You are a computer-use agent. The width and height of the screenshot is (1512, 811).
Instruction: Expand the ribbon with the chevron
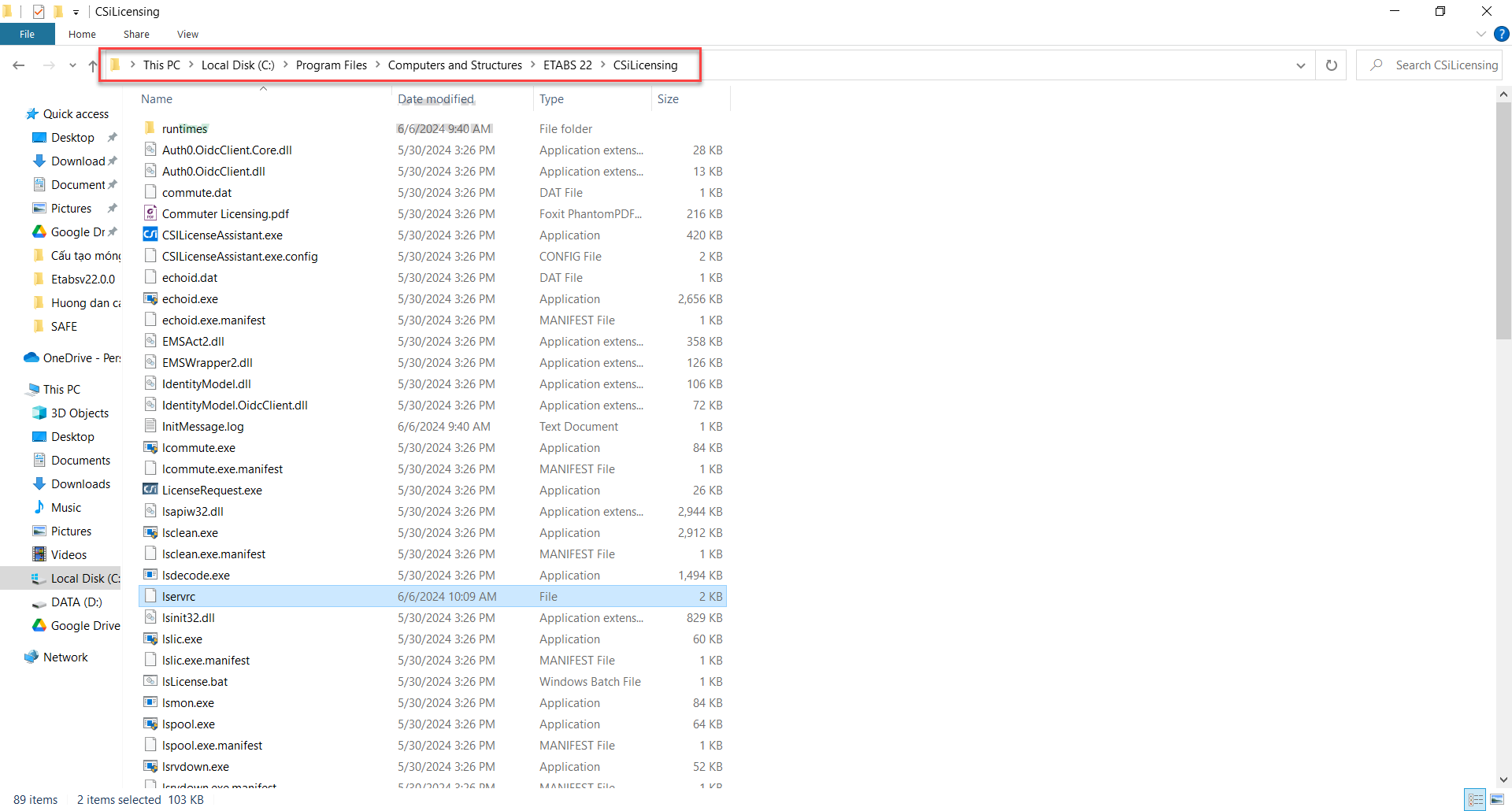(x=1480, y=34)
